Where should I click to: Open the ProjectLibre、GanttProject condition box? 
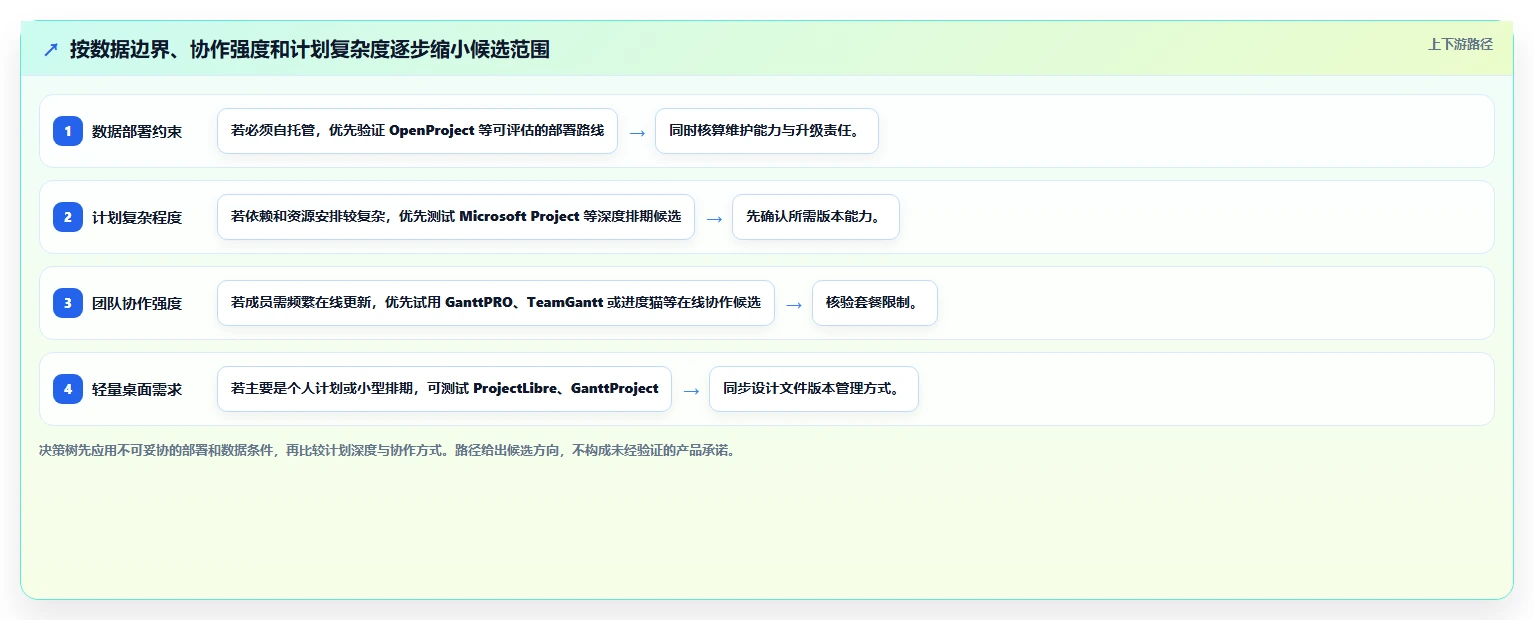[444, 389]
